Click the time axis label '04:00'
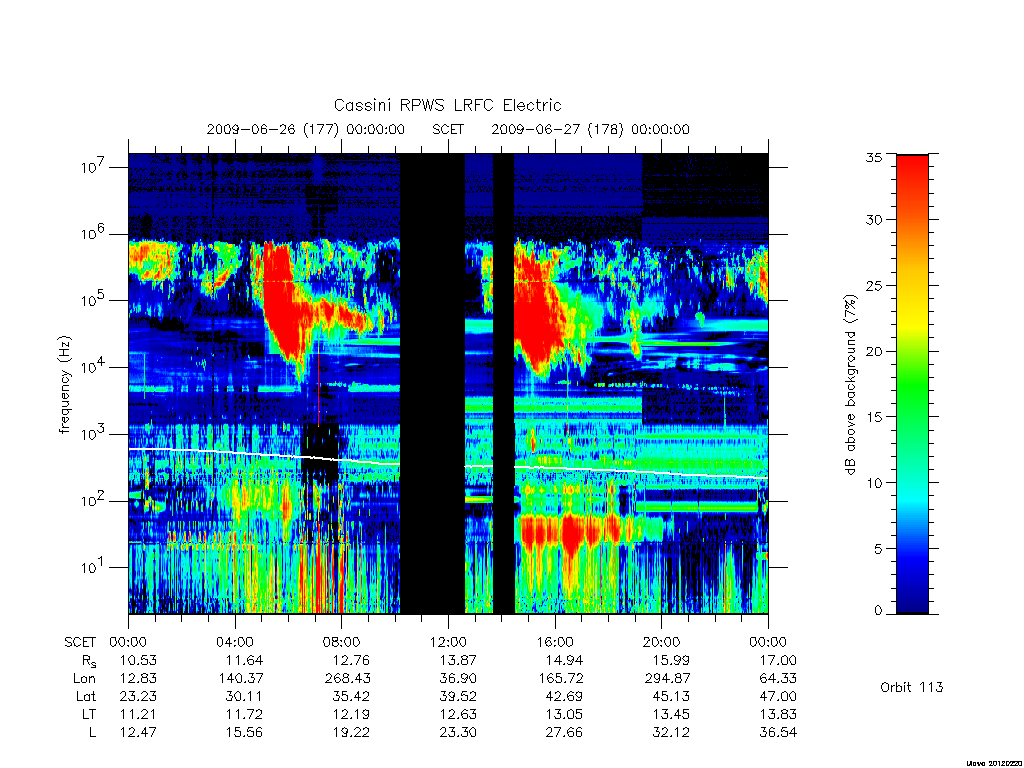Viewport: 1024px width, 768px height. click(234, 642)
